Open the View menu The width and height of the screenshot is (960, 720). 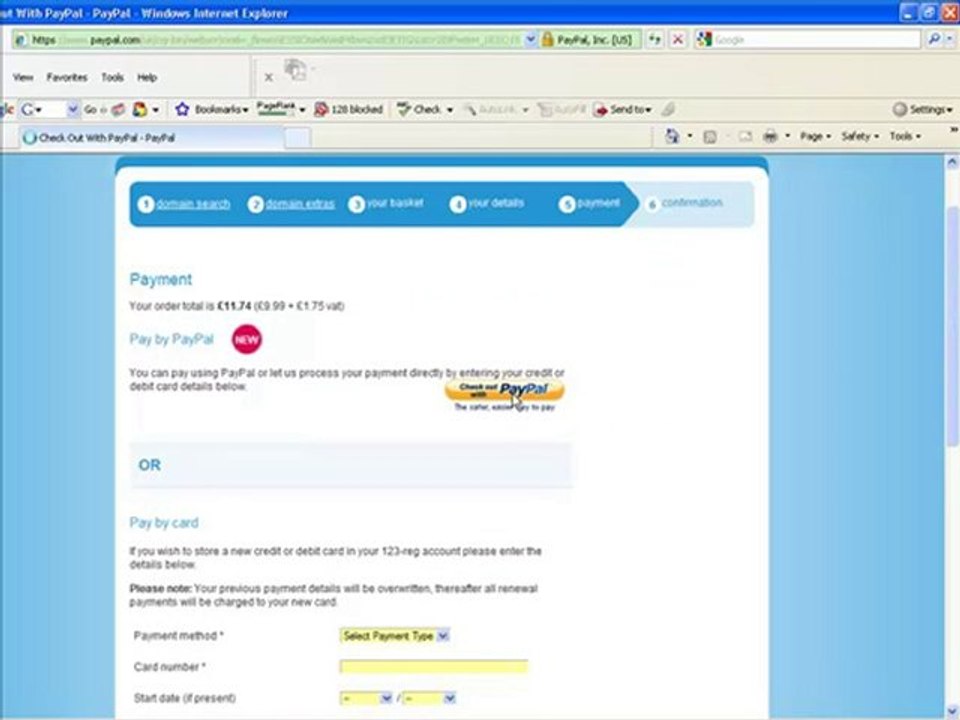tap(23, 77)
